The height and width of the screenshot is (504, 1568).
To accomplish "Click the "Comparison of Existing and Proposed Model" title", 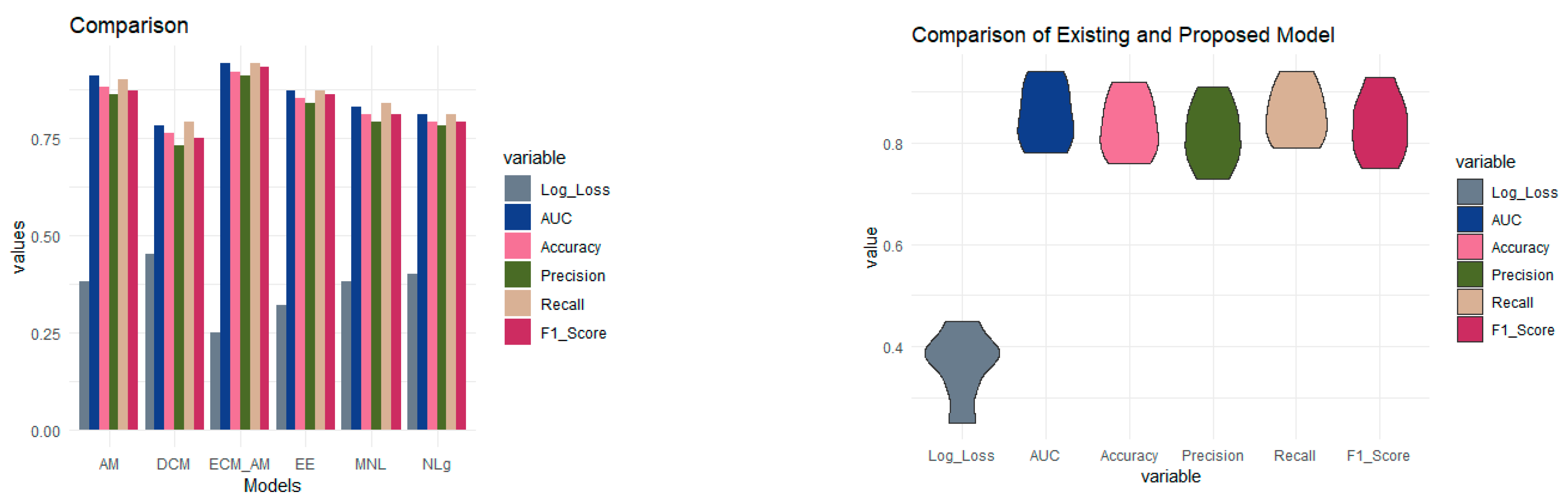I will click(x=1122, y=35).
